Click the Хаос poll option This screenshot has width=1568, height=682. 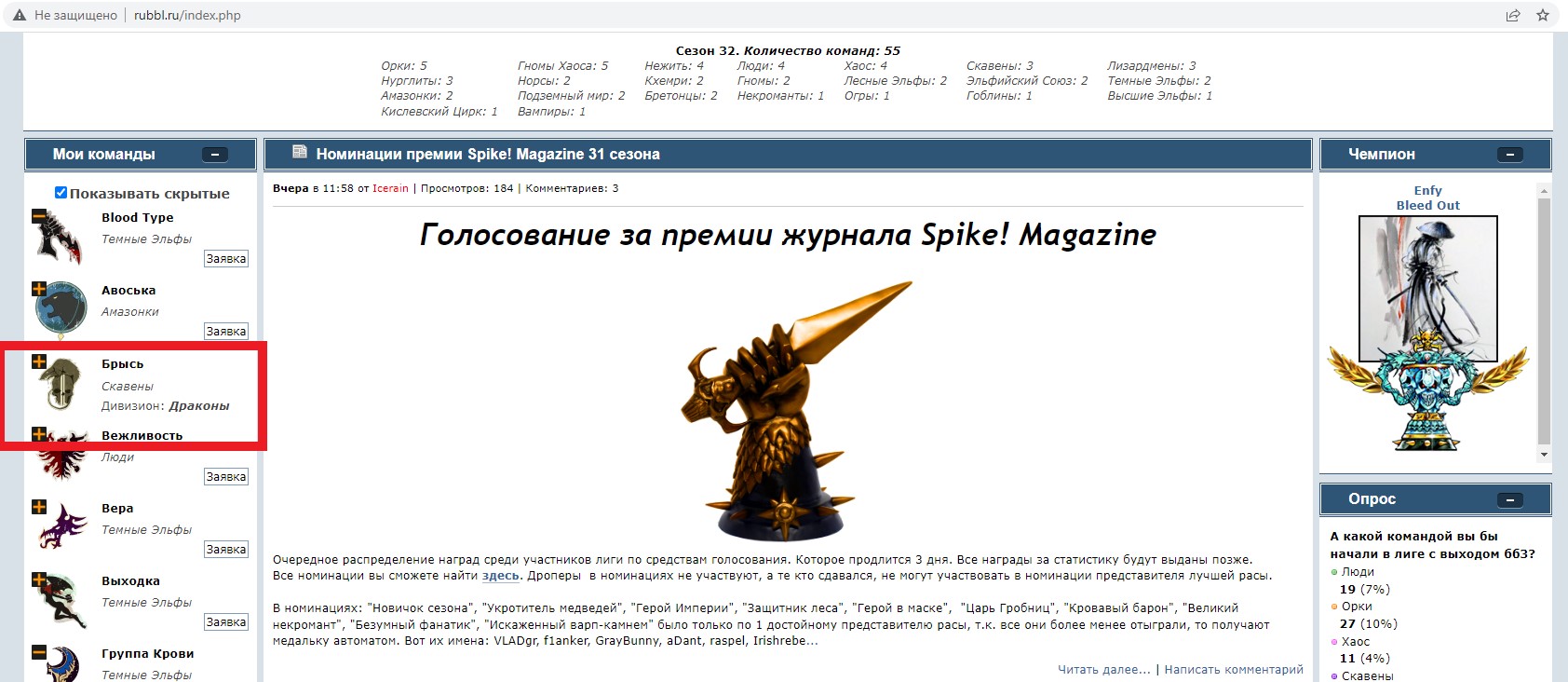pyautogui.click(x=1356, y=641)
